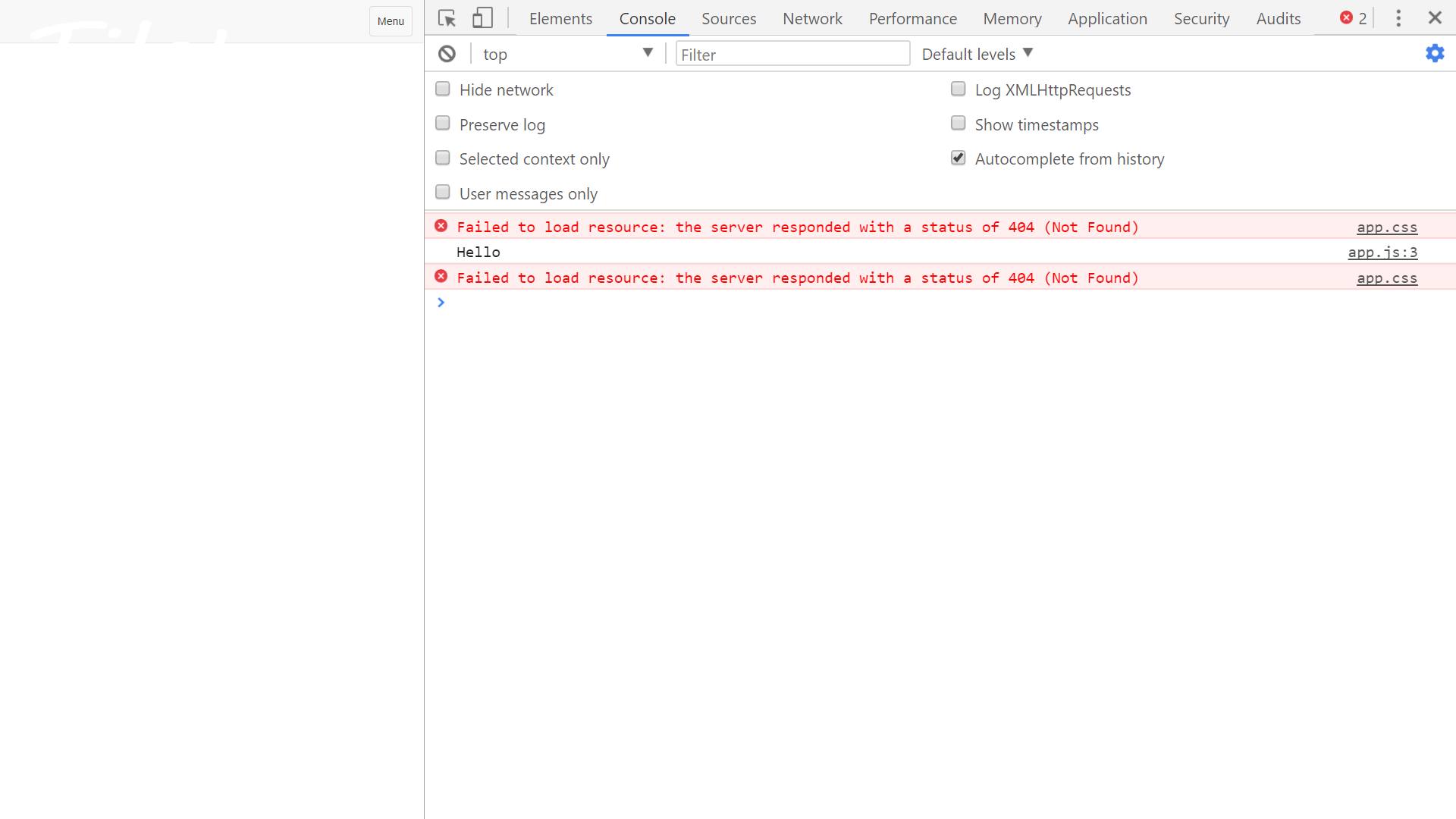Close the DevTools panel
Screen dimensions: 1456x819
(1435, 17)
